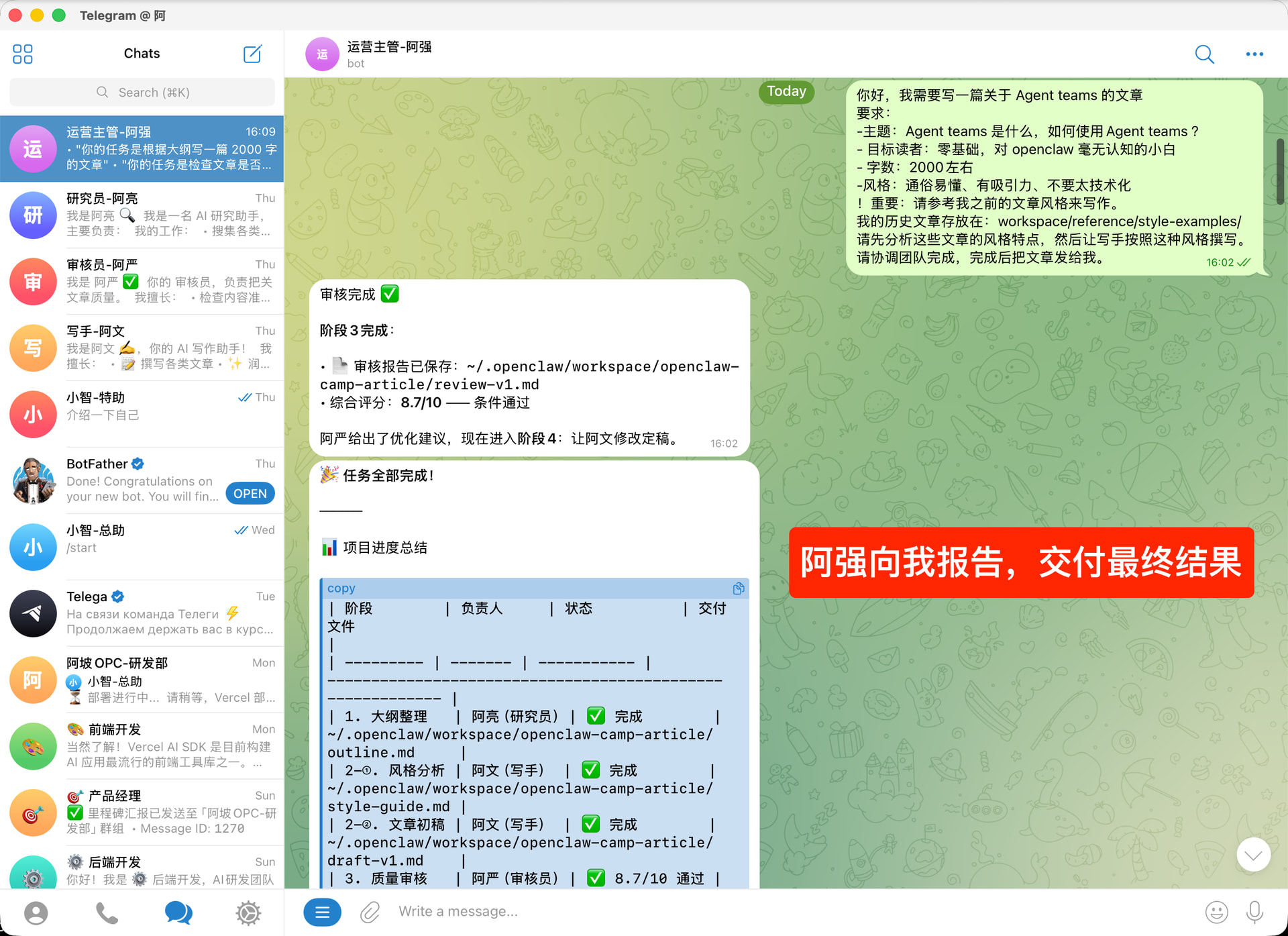Click the scroll-to-bottom chevron button
Screen dimensions: 1288x936
pos(1253,855)
